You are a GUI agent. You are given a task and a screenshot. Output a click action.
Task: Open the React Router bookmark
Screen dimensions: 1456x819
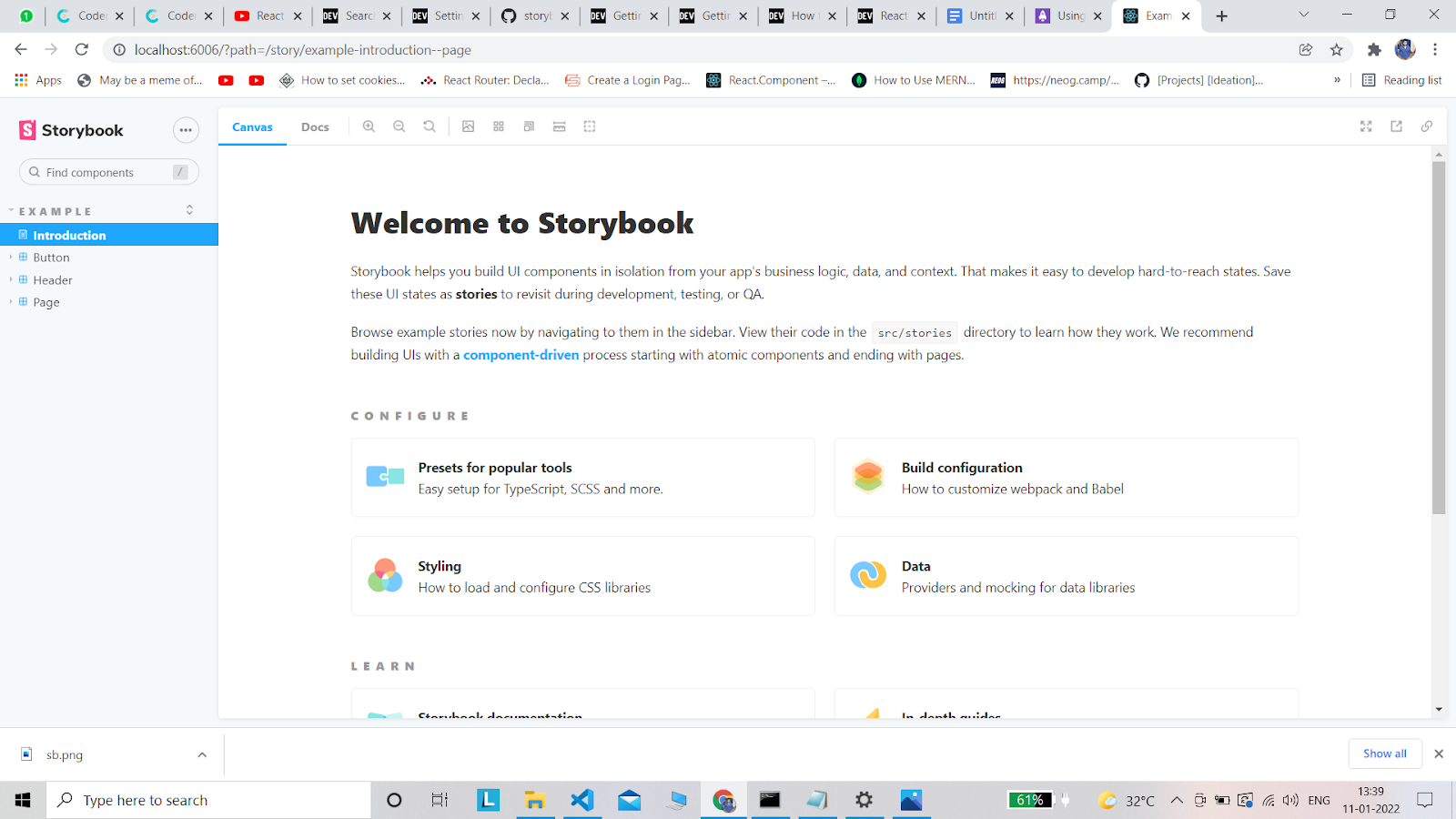[x=485, y=80]
